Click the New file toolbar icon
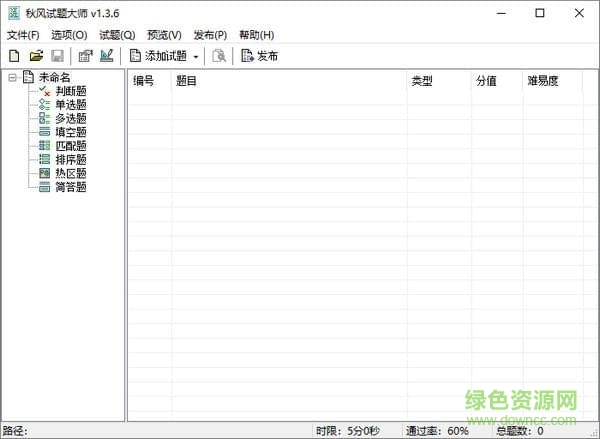The image size is (600, 439). point(14,56)
